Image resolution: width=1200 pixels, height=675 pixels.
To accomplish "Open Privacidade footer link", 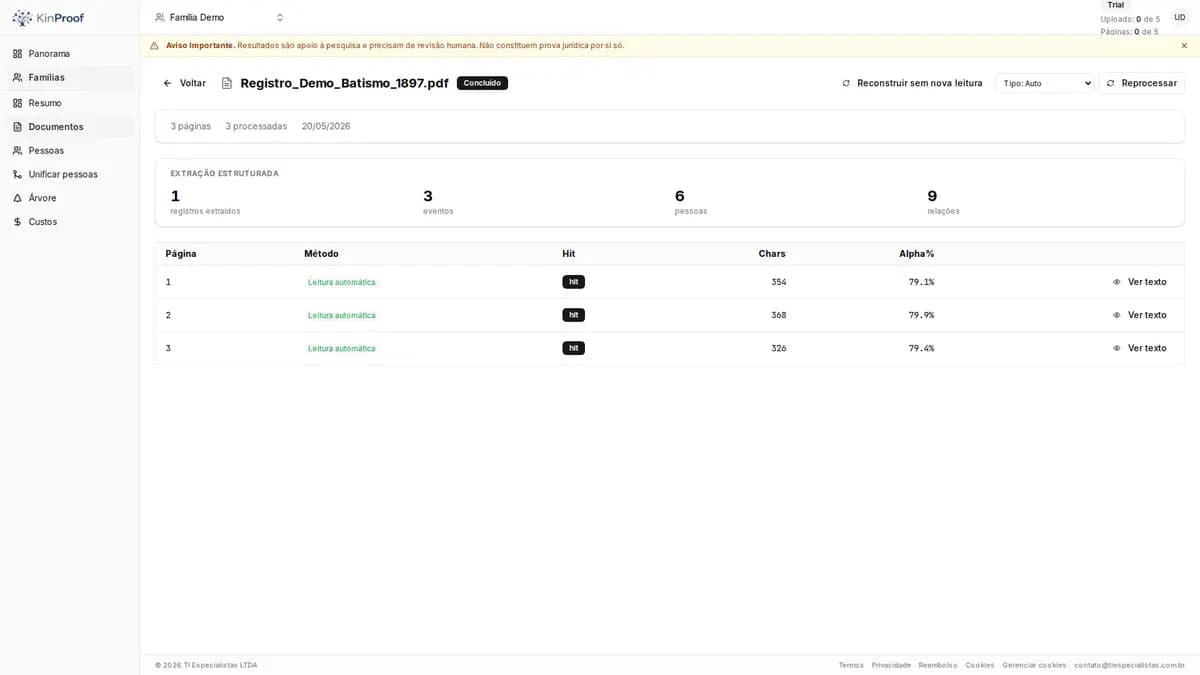I will click(x=891, y=665).
